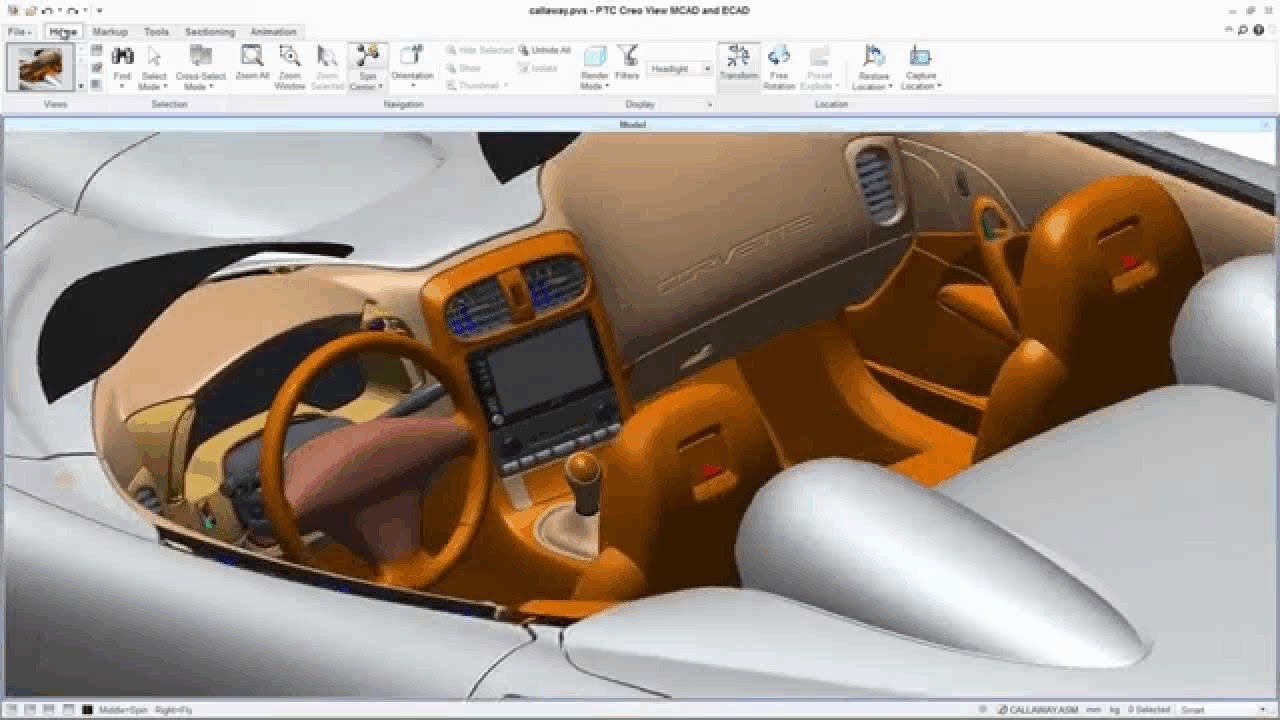Open the Smart selection combo in status bar
Image resolution: width=1280 pixels, height=720 pixels.
pyautogui.click(x=1222, y=709)
